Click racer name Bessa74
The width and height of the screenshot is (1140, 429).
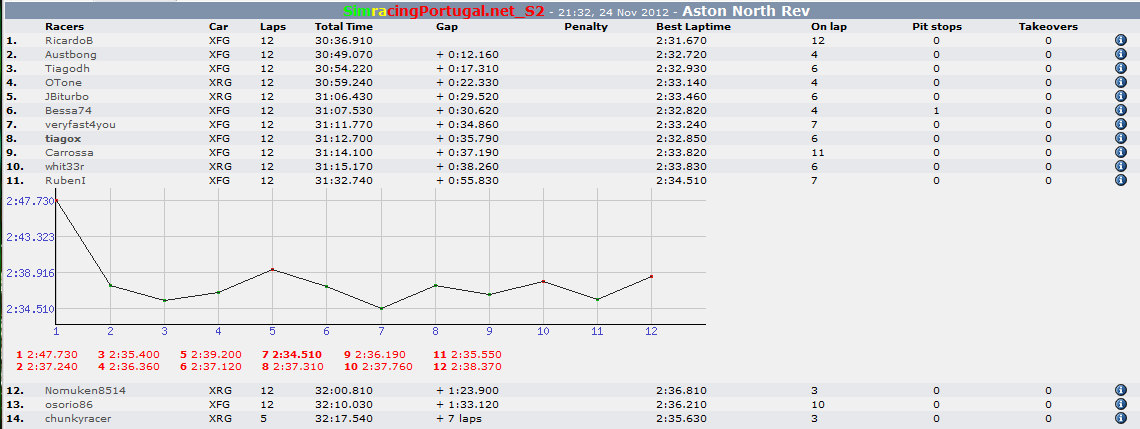coord(68,111)
